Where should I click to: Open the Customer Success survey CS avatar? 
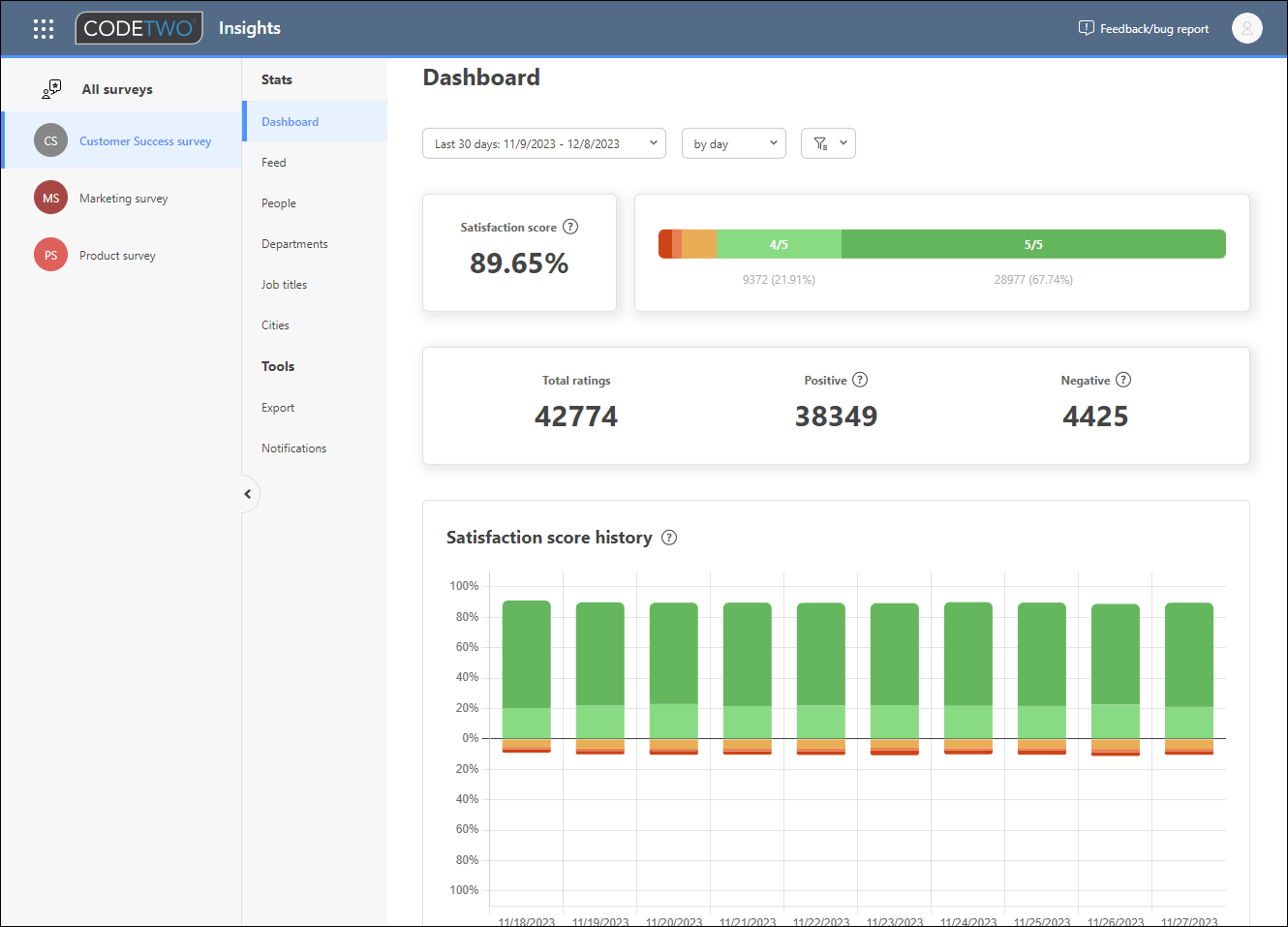(50, 139)
